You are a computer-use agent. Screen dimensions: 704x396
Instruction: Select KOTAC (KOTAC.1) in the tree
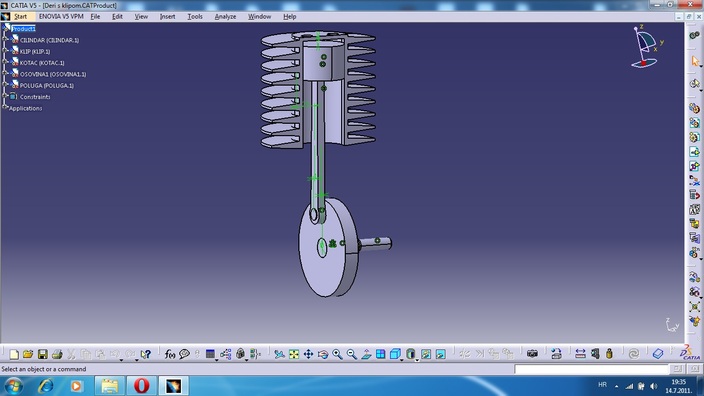click(42, 63)
